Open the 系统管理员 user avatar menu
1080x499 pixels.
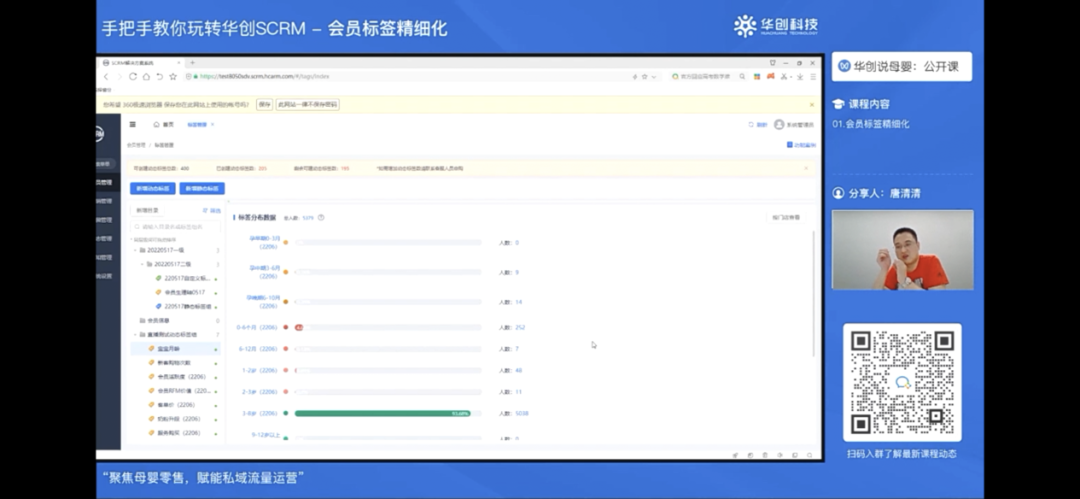click(793, 125)
